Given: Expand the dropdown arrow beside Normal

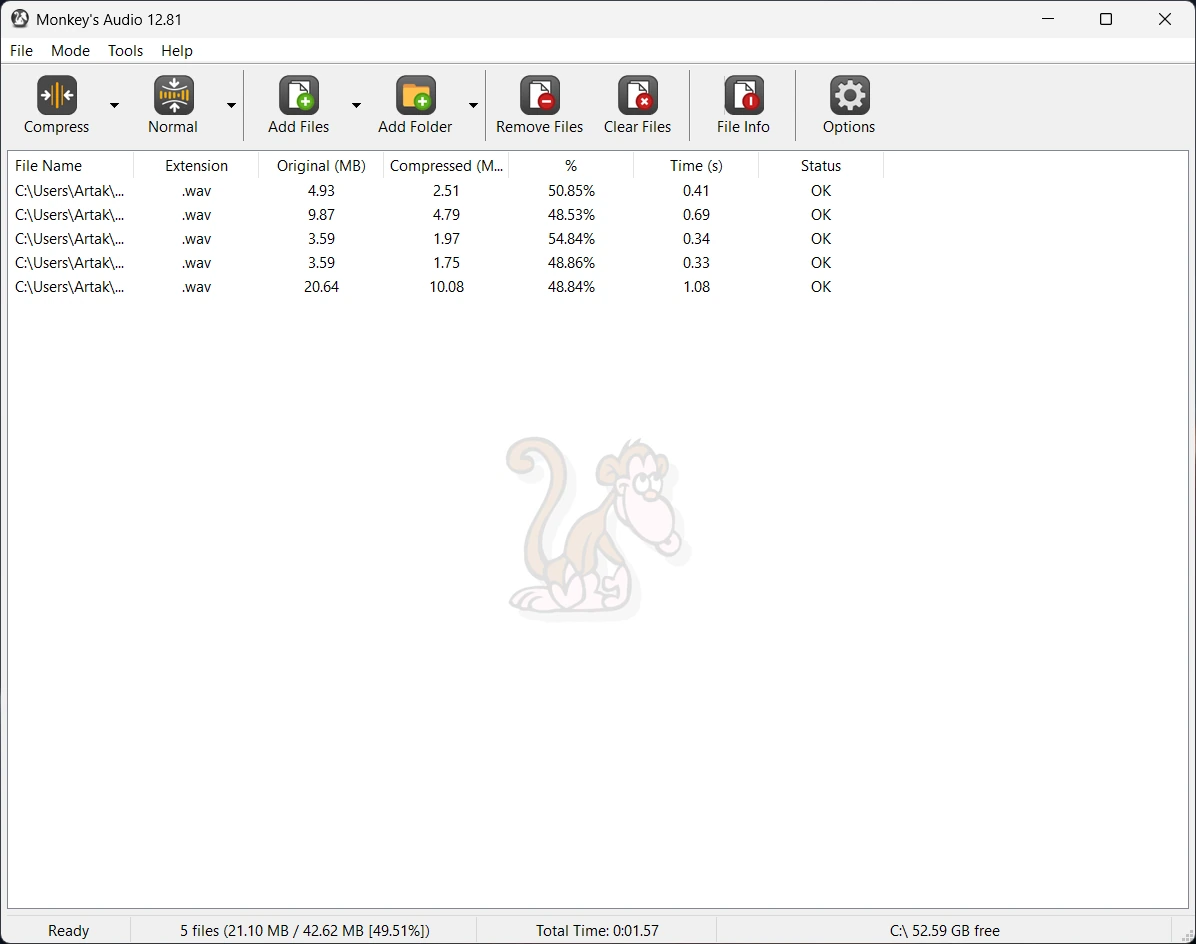Looking at the screenshot, I should coord(231,105).
